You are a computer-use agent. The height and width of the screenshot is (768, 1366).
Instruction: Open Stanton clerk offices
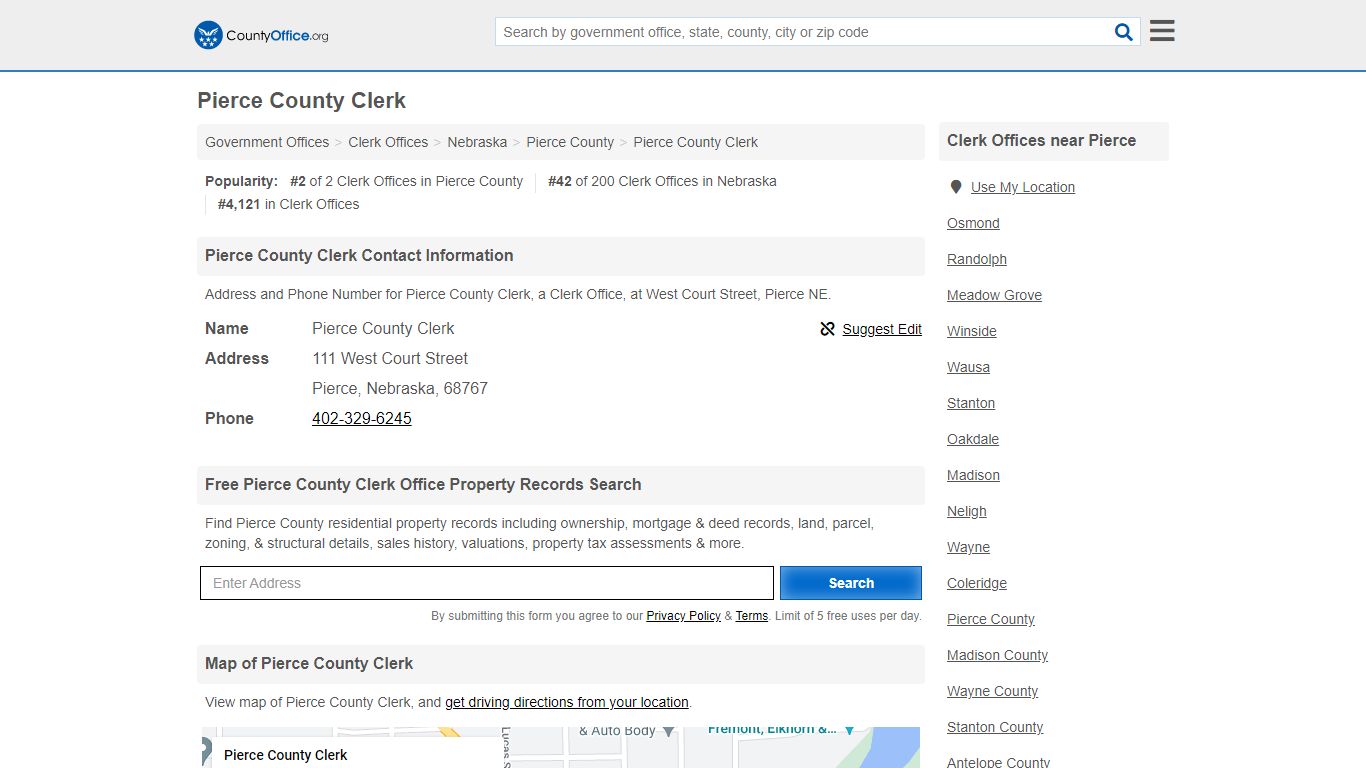(x=971, y=403)
